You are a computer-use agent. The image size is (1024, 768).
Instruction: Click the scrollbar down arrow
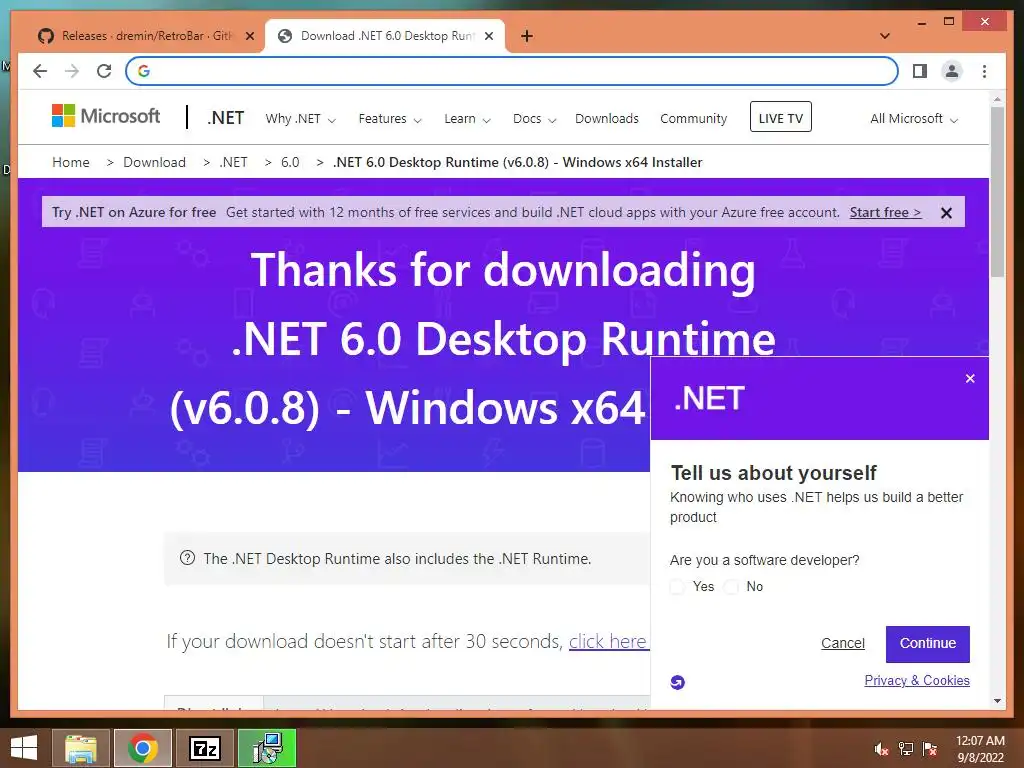pos(997,701)
